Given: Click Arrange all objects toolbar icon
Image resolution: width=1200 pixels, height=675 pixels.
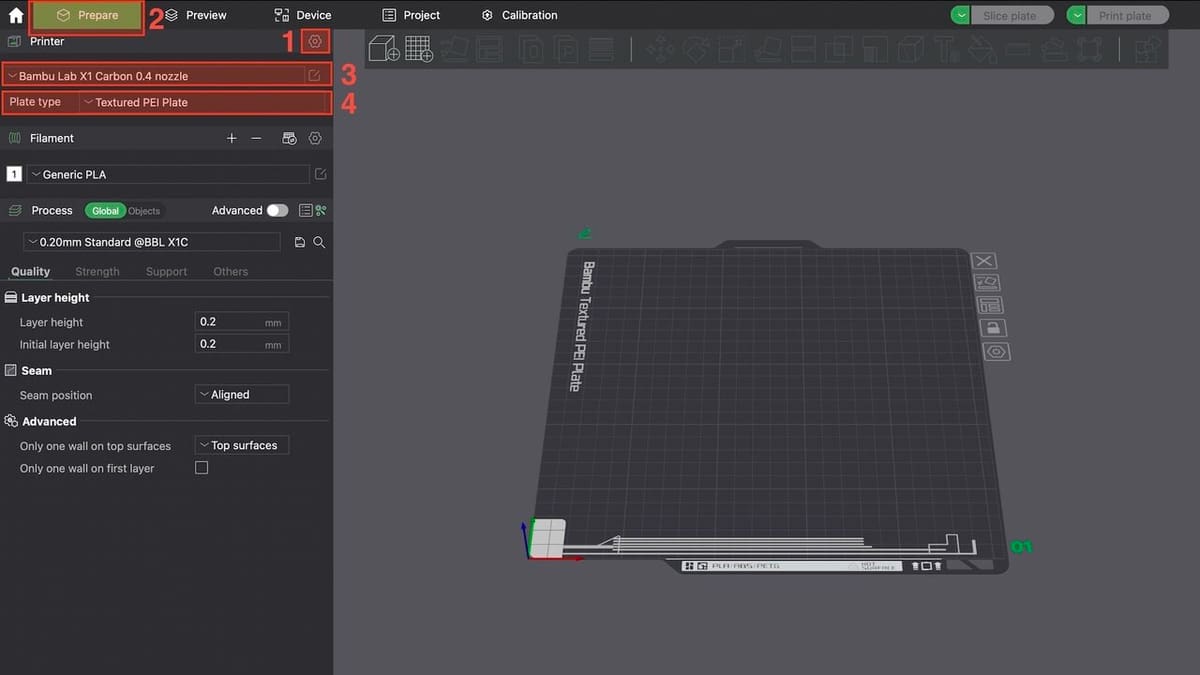Looking at the screenshot, I should (x=490, y=49).
